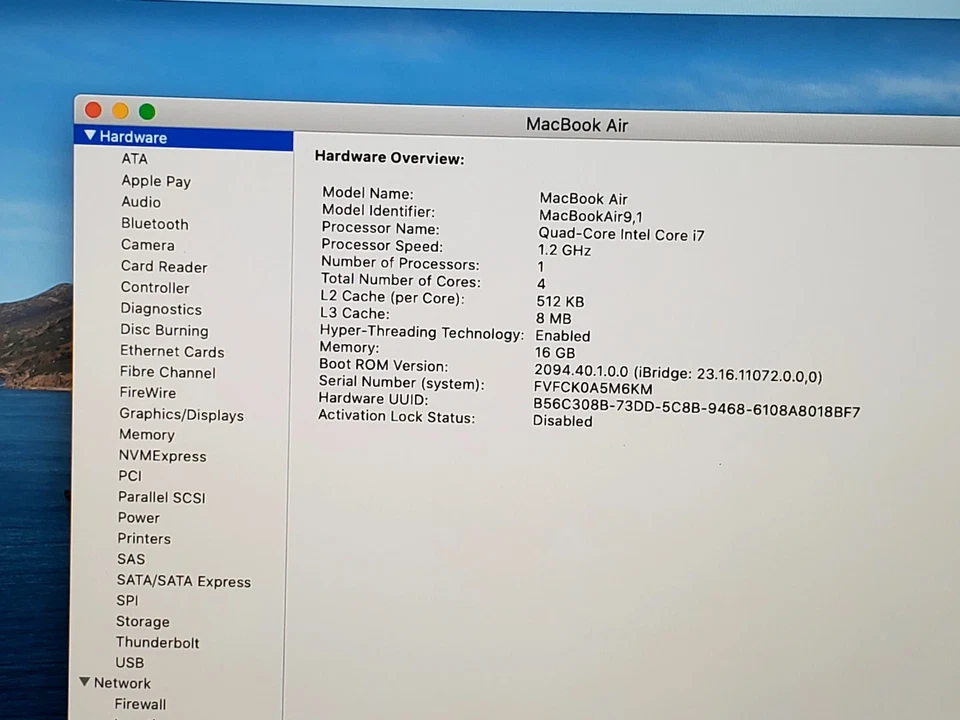Image resolution: width=960 pixels, height=720 pixels.
Task: Open the Storage section
Action: click(x=143, y=621)
